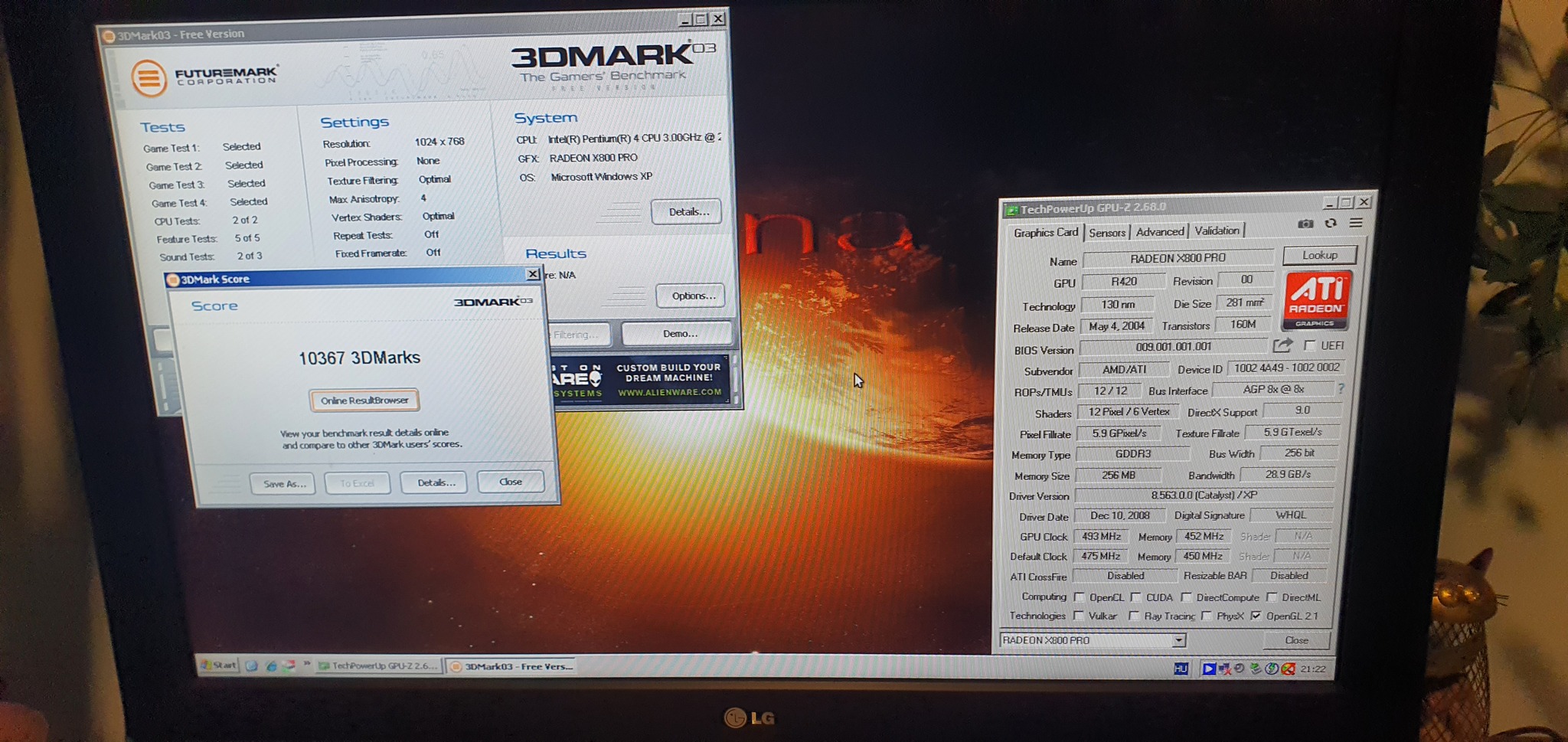
Task: Expand the hidden quick launch chevron
Action: click(306, 664)
